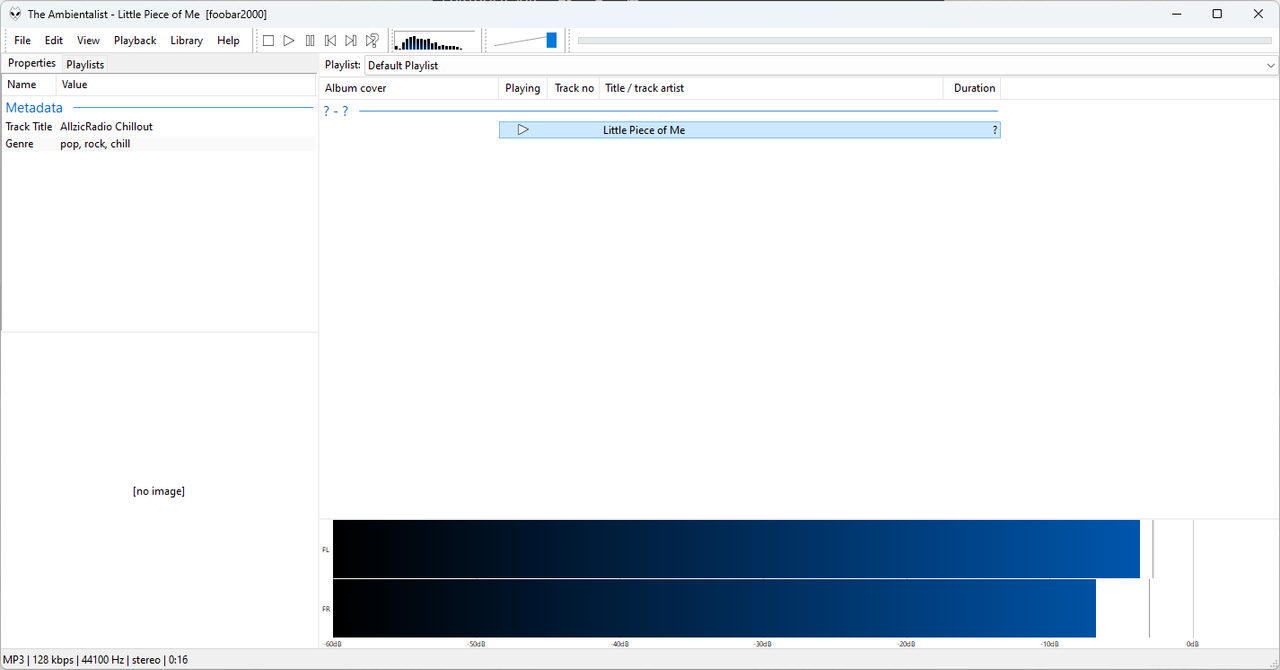Screen dimensions: 1280x670
Task: Pause the track with the Pause button
Action: 310,41
